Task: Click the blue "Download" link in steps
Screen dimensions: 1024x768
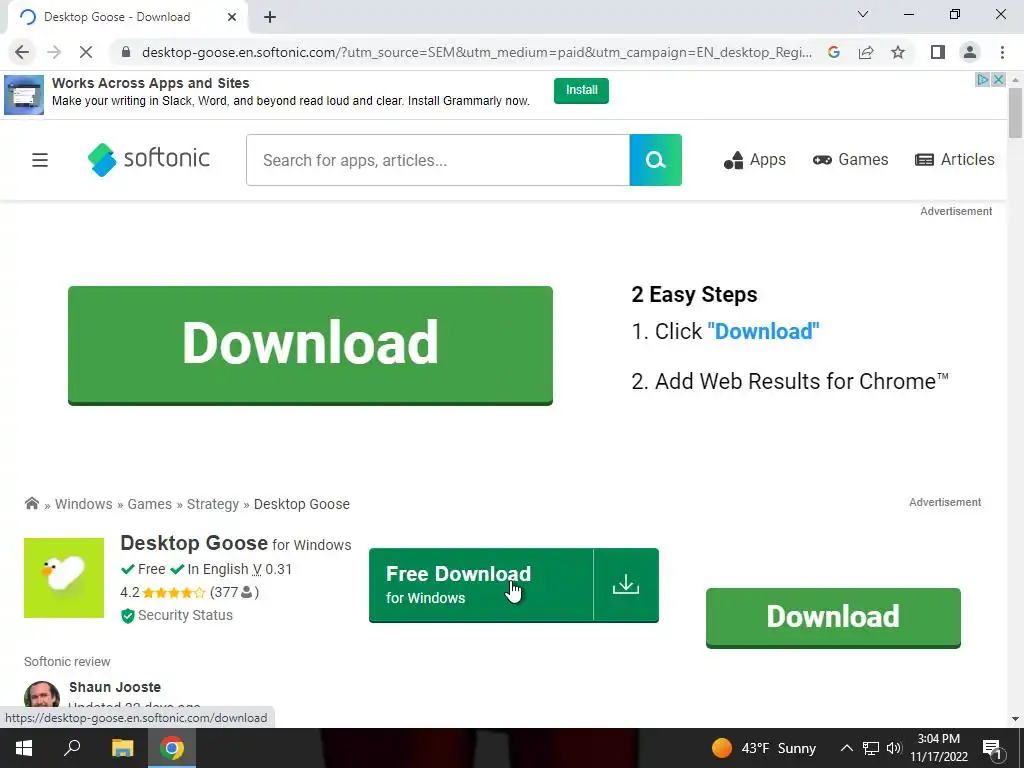Action: [x=763, y=331]
